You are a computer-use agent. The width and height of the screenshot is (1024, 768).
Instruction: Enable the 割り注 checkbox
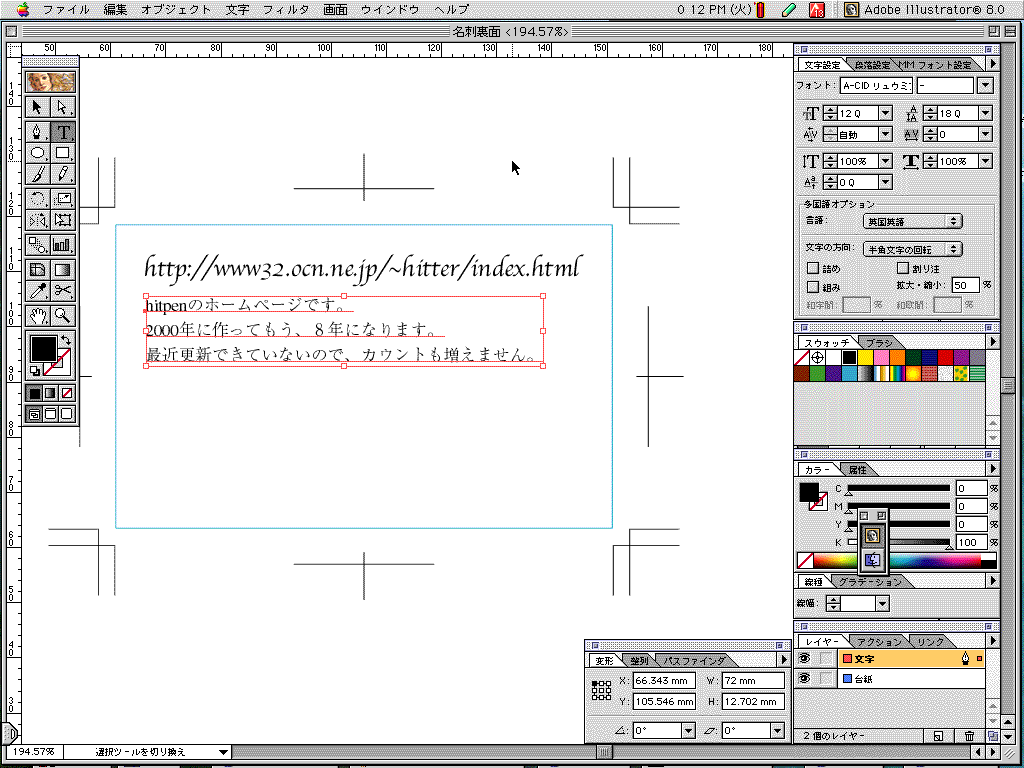tap(903, 268)
